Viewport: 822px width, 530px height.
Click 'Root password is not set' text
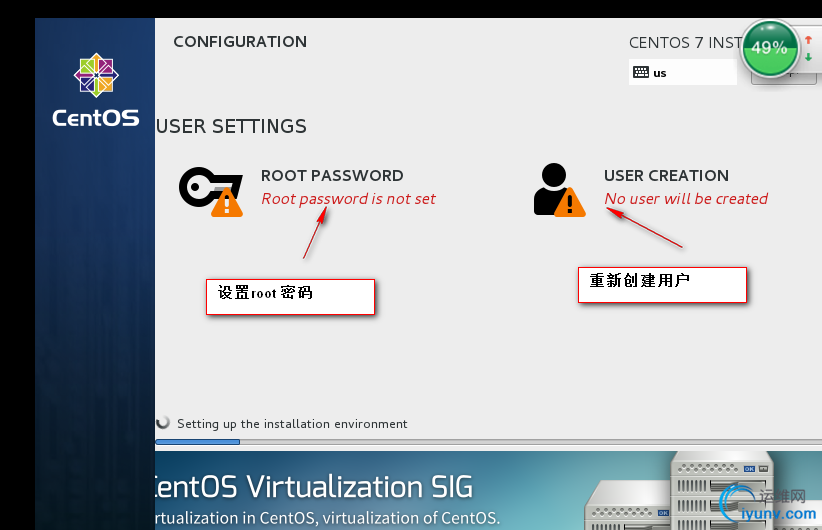coord(348,199)
